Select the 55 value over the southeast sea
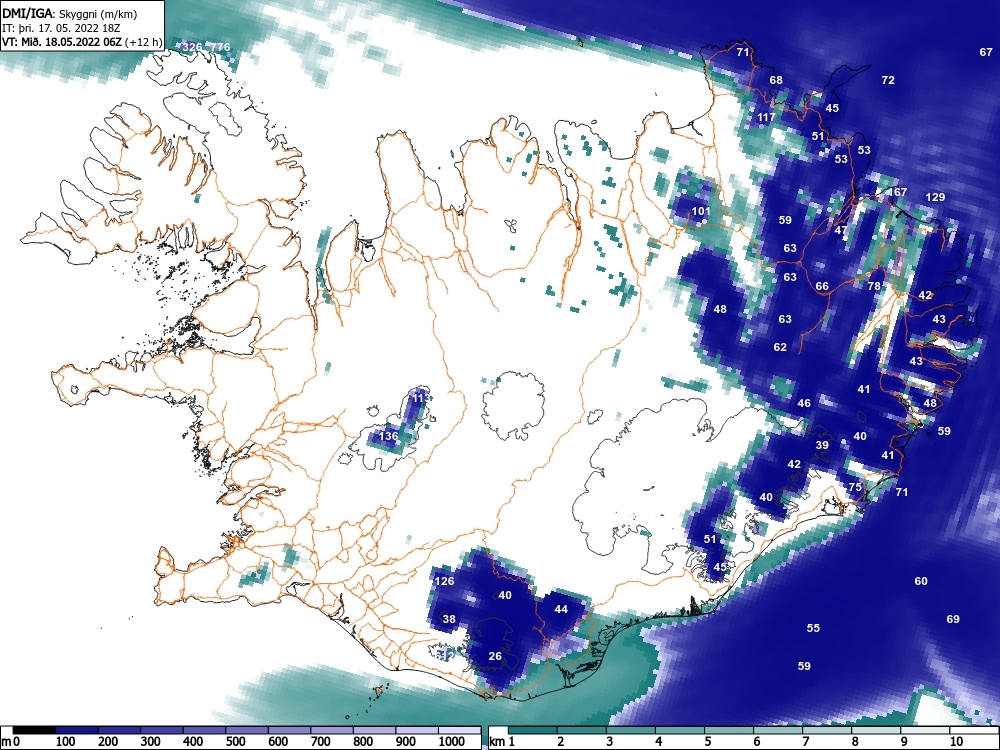The height and width of the screenshot is (750, 1000). click(813, 628)
